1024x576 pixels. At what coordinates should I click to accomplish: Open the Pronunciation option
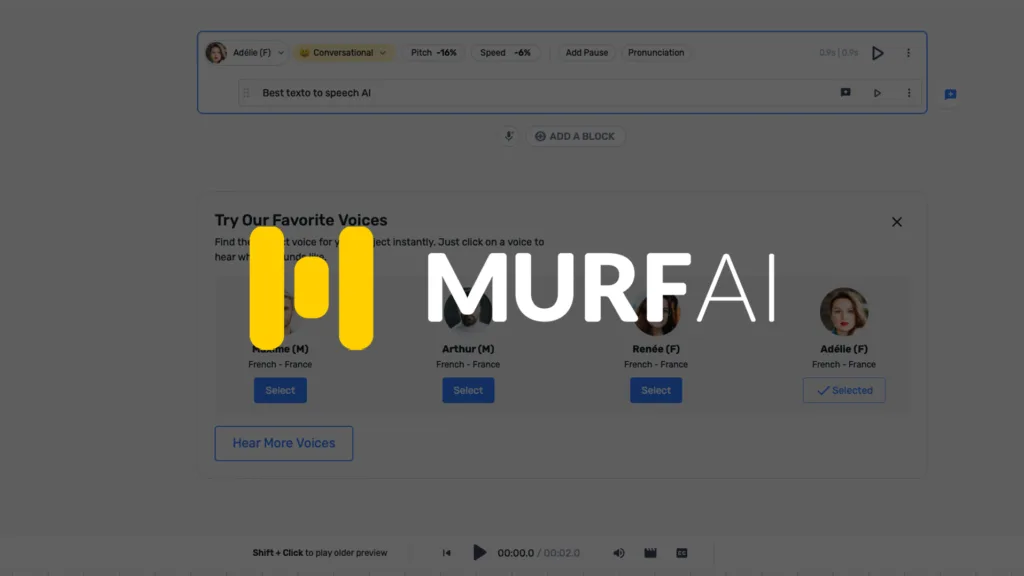pyautogui.click(x=656, y=53)
